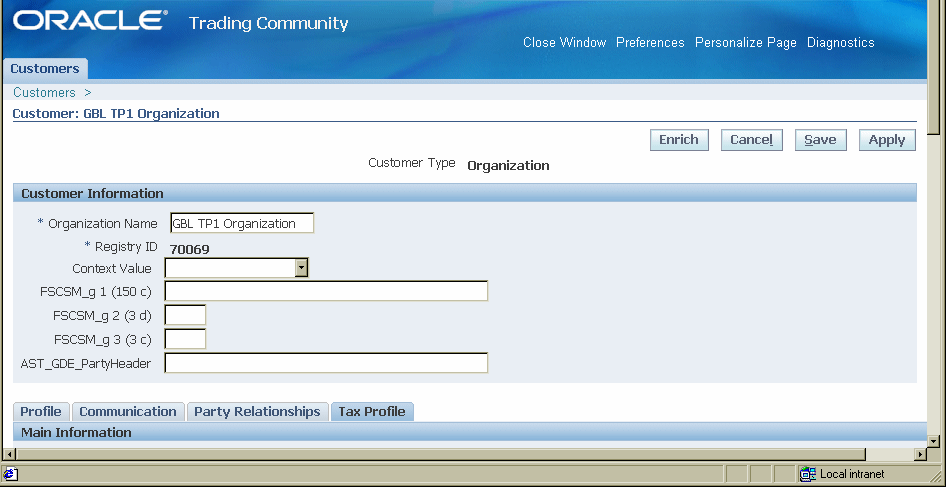This screenshot has width=946, height=487.
Task: Click the browser page icon in status bar
Action: [x=11, y=474]
